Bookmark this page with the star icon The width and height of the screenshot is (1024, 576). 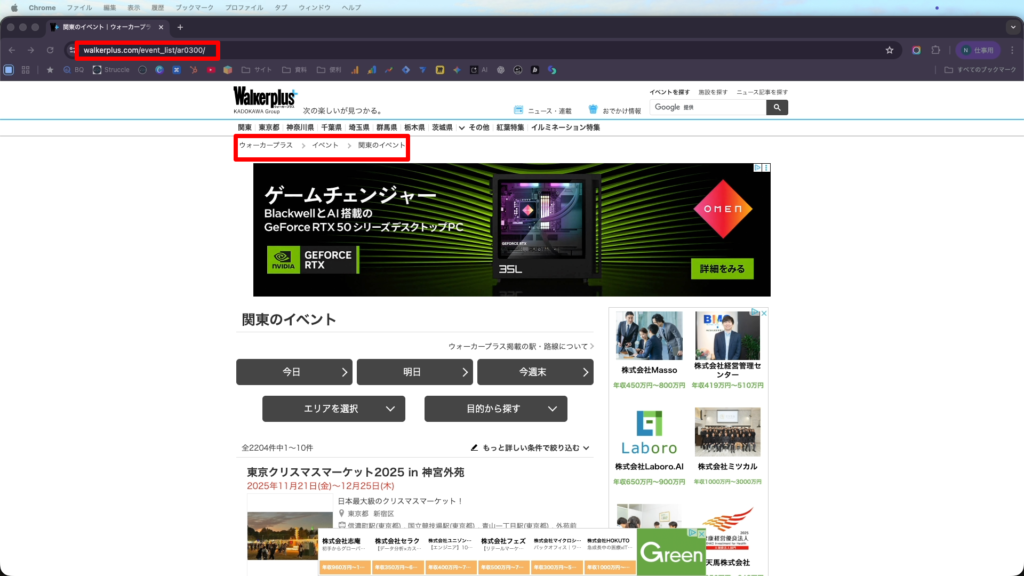889,50
